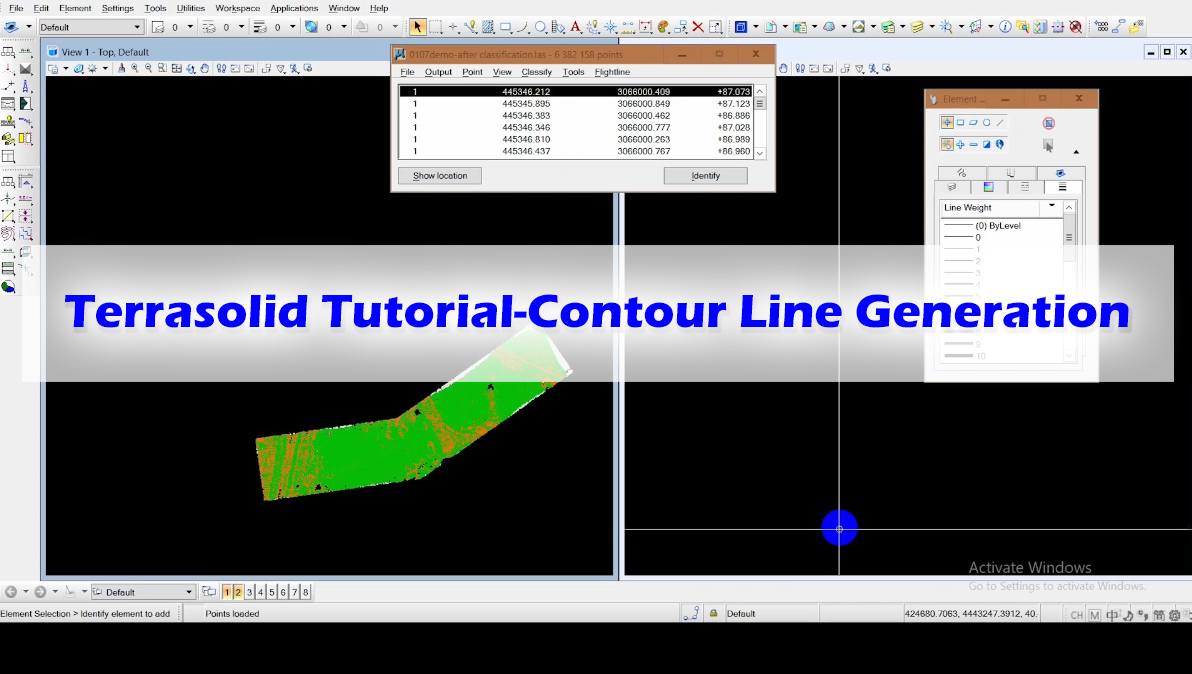Select Circle mode in the Element Selection window
The image size is (1192, 674).
coord(987,122)
